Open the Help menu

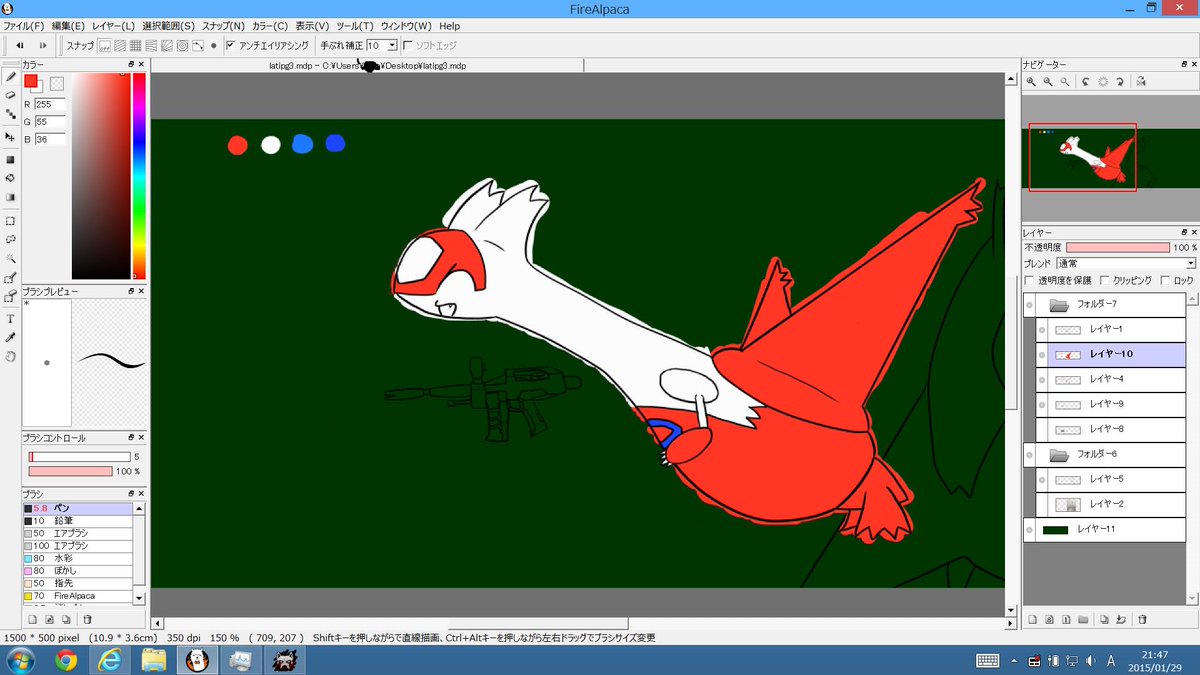coord(449,25)
